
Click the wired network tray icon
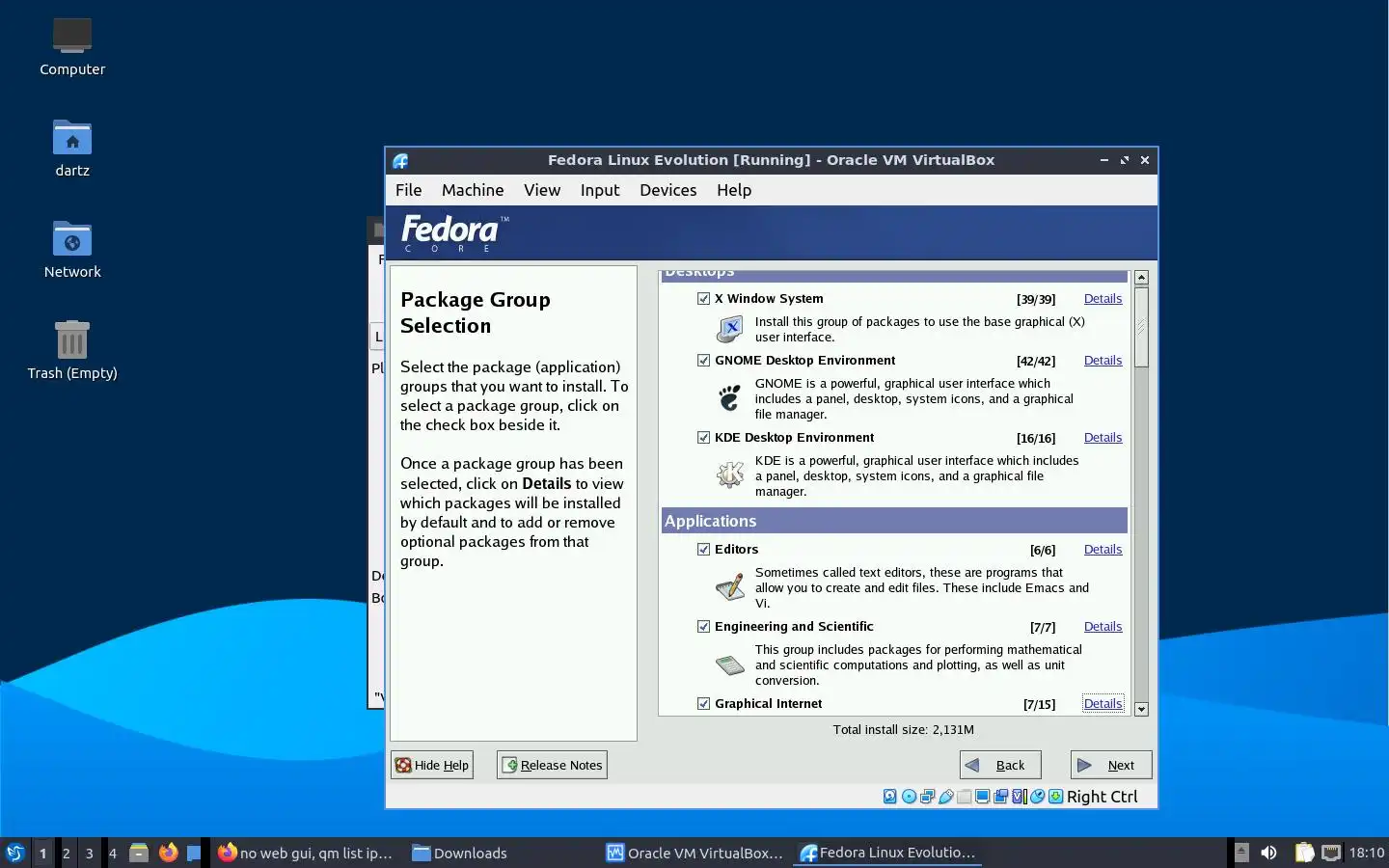tap(1331, 853)
